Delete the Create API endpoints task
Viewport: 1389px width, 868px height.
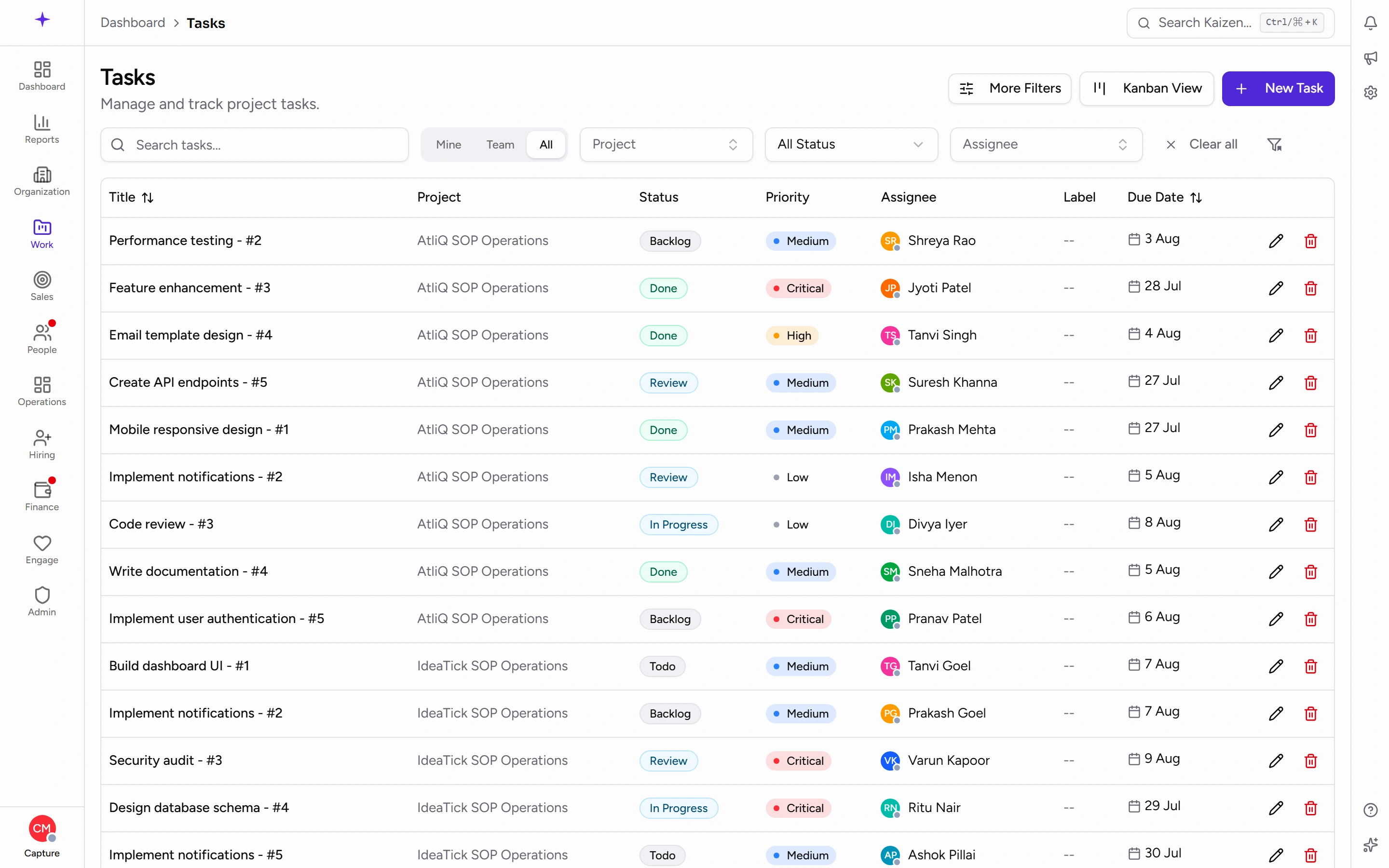pyautogui.click(x=1311, y=383)
